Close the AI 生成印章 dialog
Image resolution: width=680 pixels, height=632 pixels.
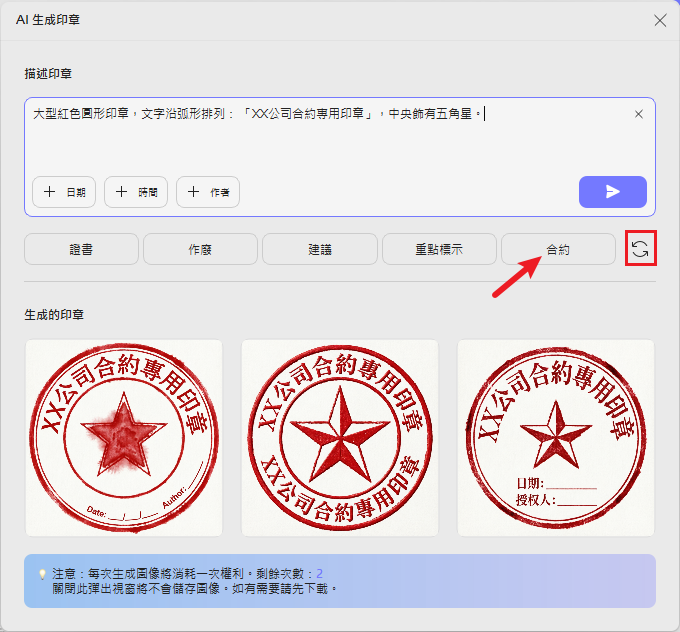click(660, 20)
